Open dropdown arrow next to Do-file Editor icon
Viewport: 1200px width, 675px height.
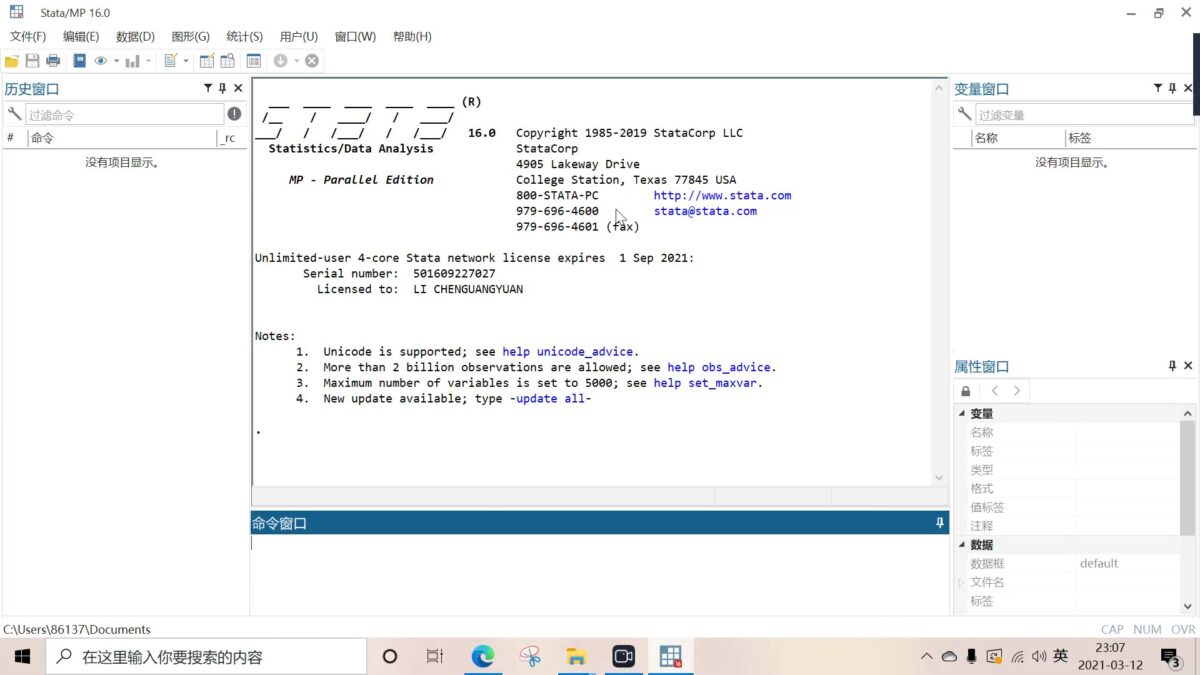tap(186, 61)
